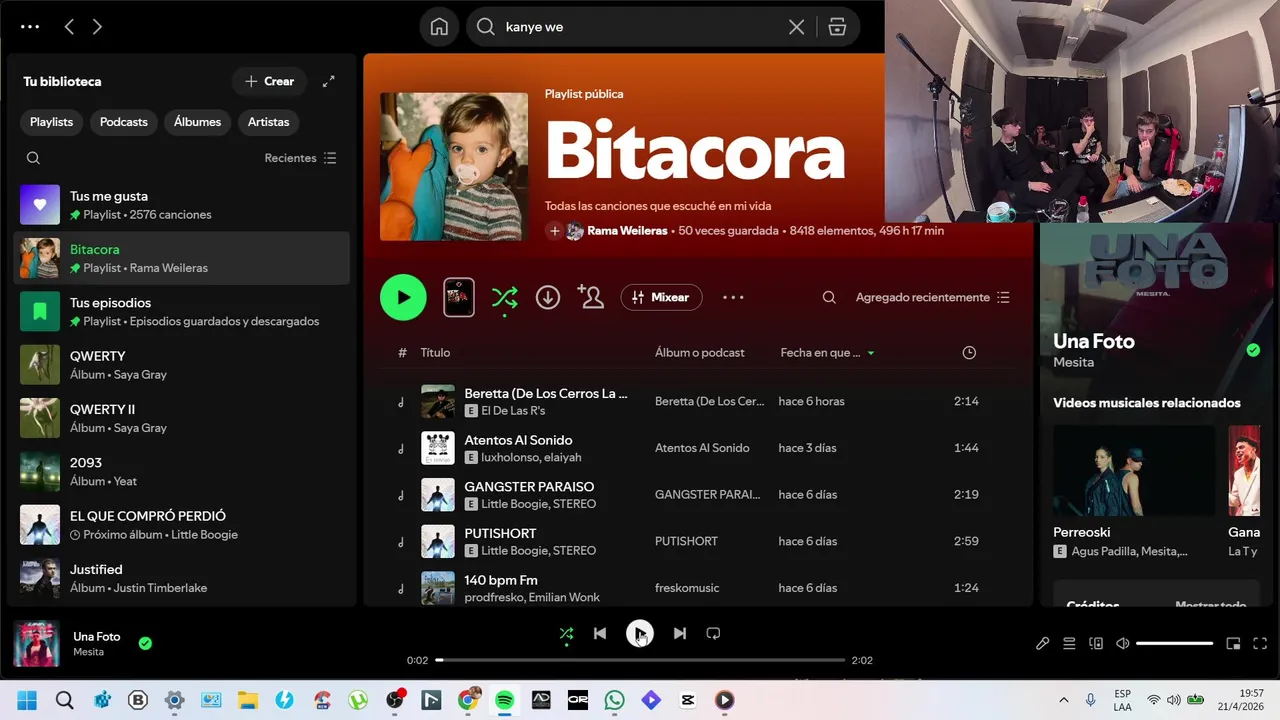1280x720 pixels.
Task: Open Rama Weileras profile link
Action: click(x=627, y=231)
